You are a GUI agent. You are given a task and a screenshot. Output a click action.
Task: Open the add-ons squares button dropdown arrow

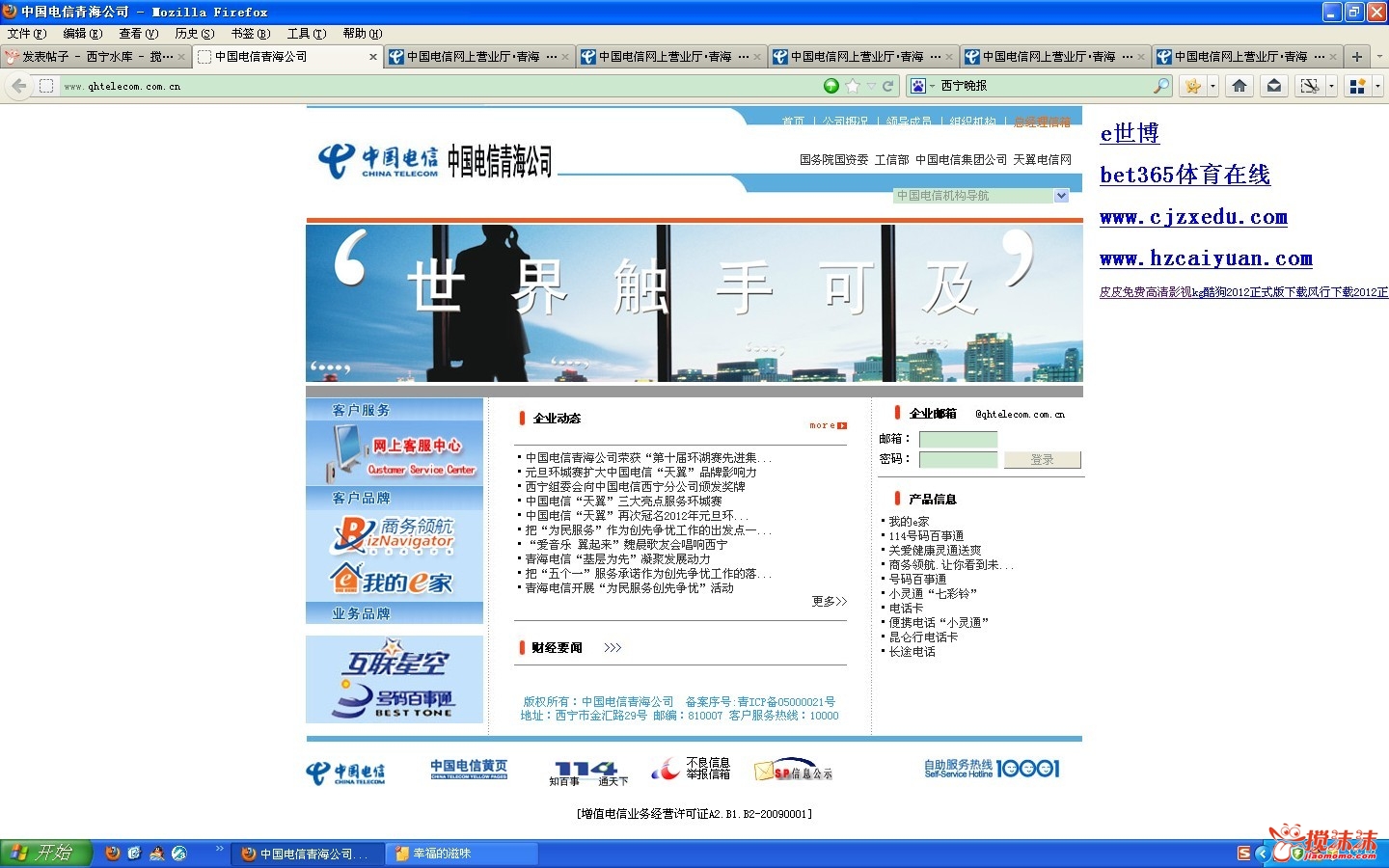(x=1377, y=86)
